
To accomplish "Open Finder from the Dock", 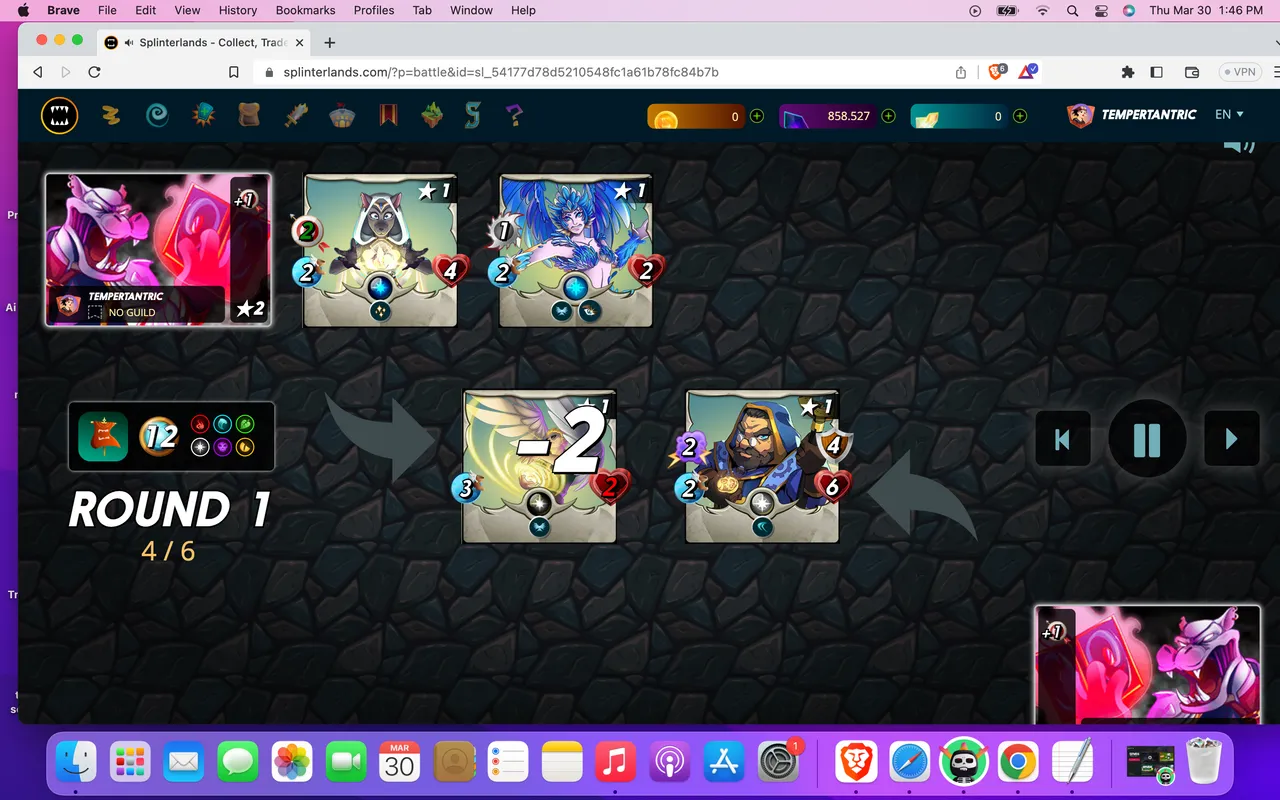I will [76, 764].
